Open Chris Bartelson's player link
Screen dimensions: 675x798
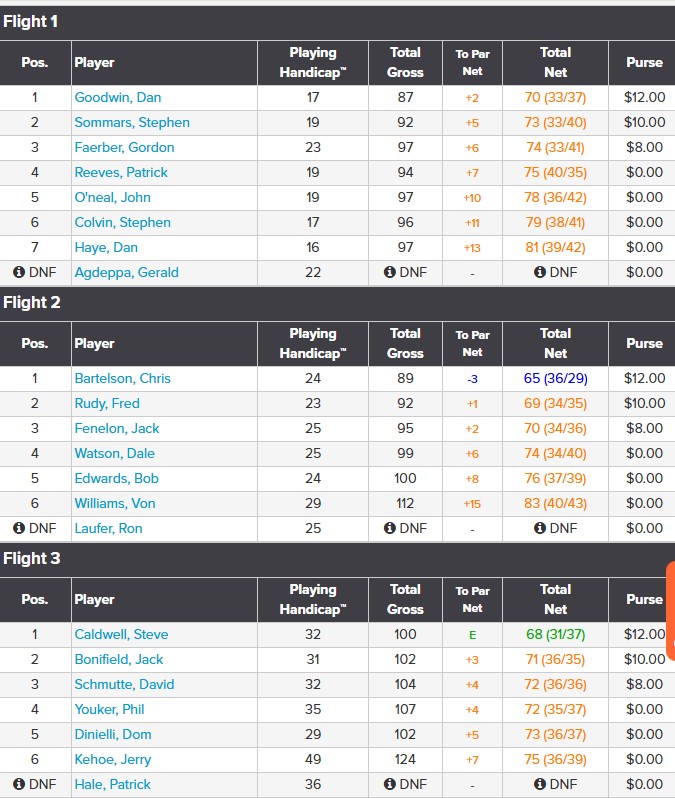(122, 378)
